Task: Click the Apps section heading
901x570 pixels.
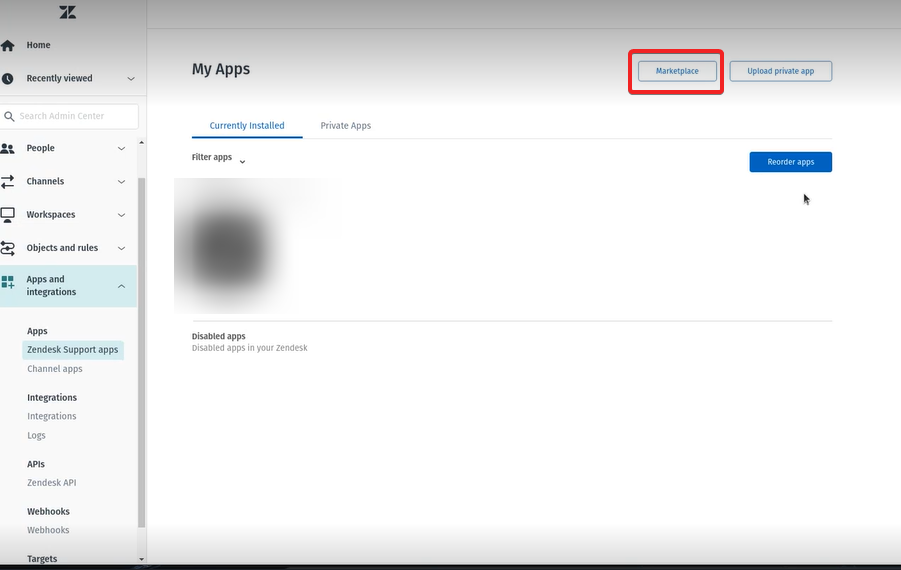Action: click(37, 332)
